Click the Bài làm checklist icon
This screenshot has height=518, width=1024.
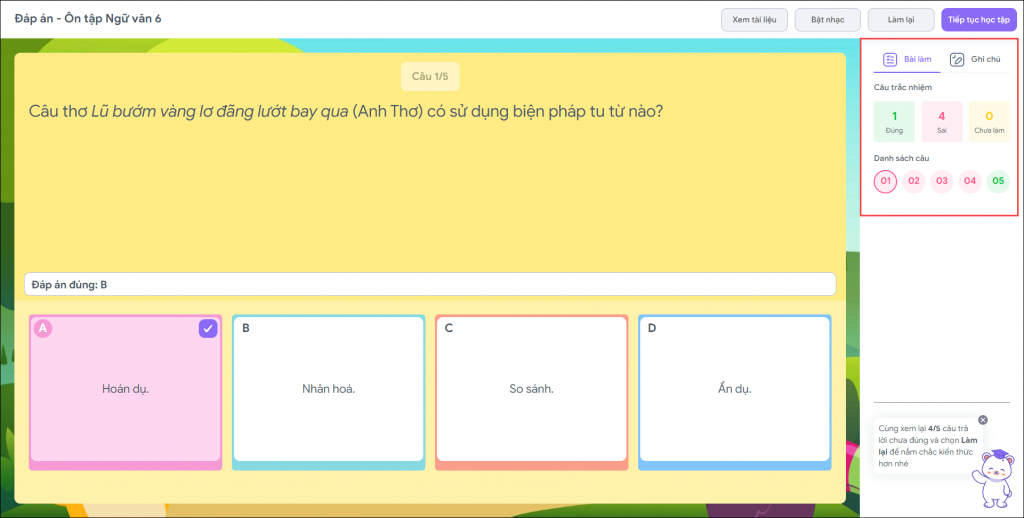click(889, 59)
